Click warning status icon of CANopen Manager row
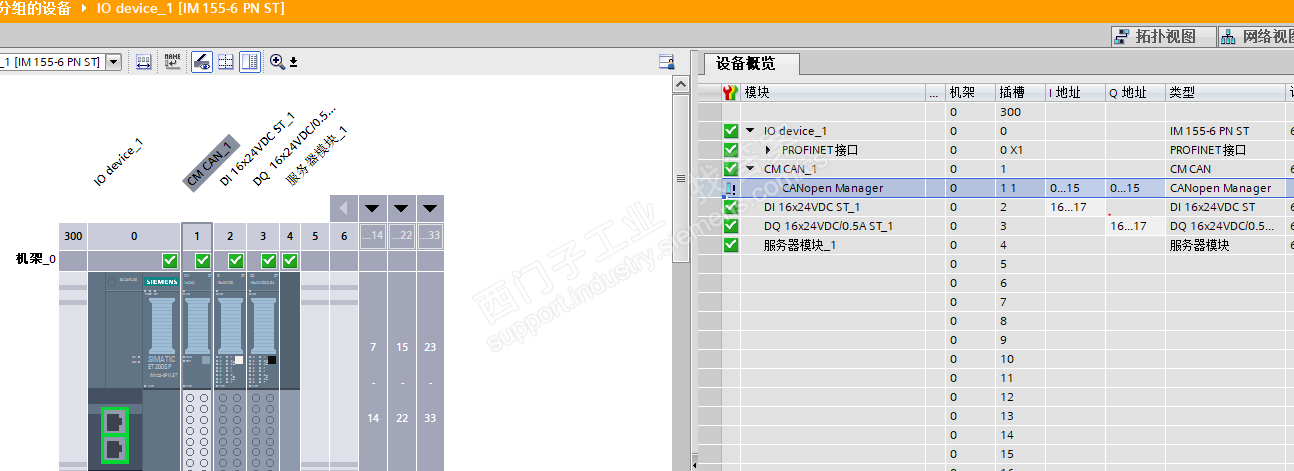Image resolution: width=1294 pixels, height=471 pixels. tap(730, 188)
